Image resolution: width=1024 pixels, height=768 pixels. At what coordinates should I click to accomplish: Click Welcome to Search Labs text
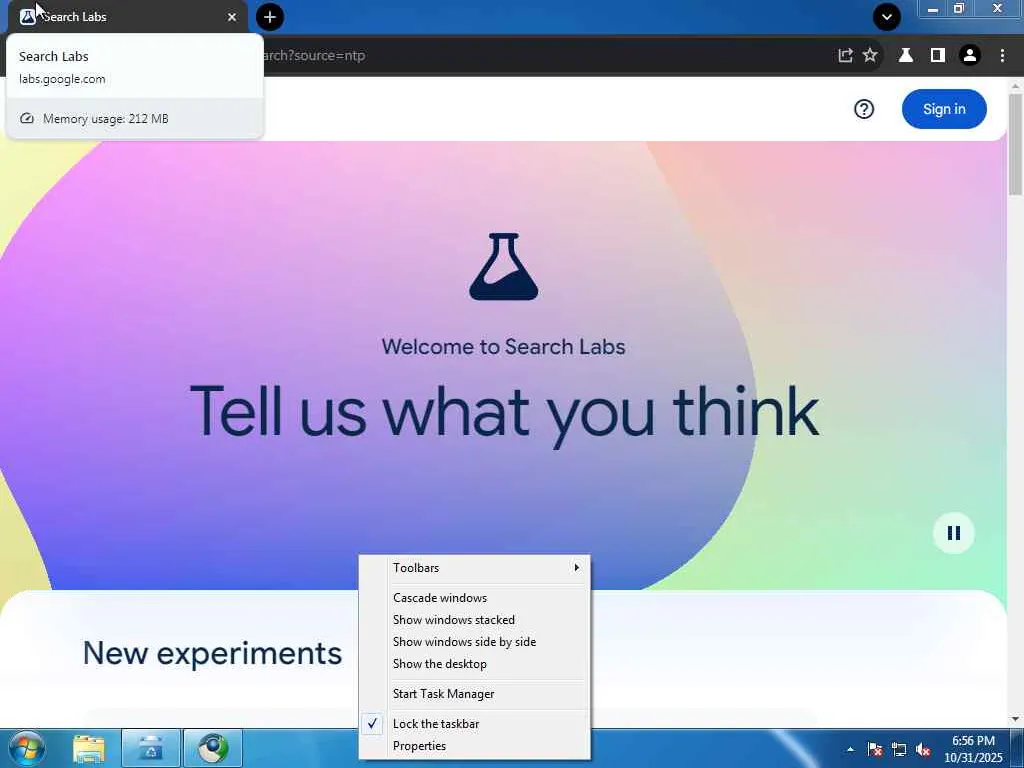pos(504,347)
